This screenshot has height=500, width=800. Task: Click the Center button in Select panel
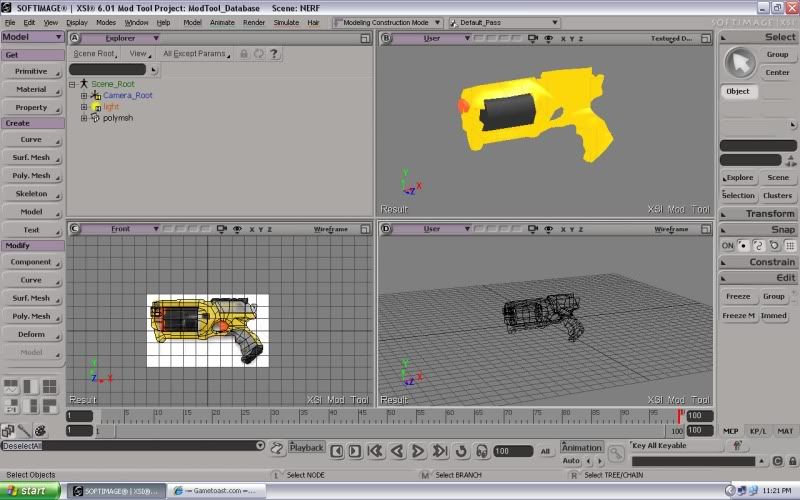tap(777, 72)
